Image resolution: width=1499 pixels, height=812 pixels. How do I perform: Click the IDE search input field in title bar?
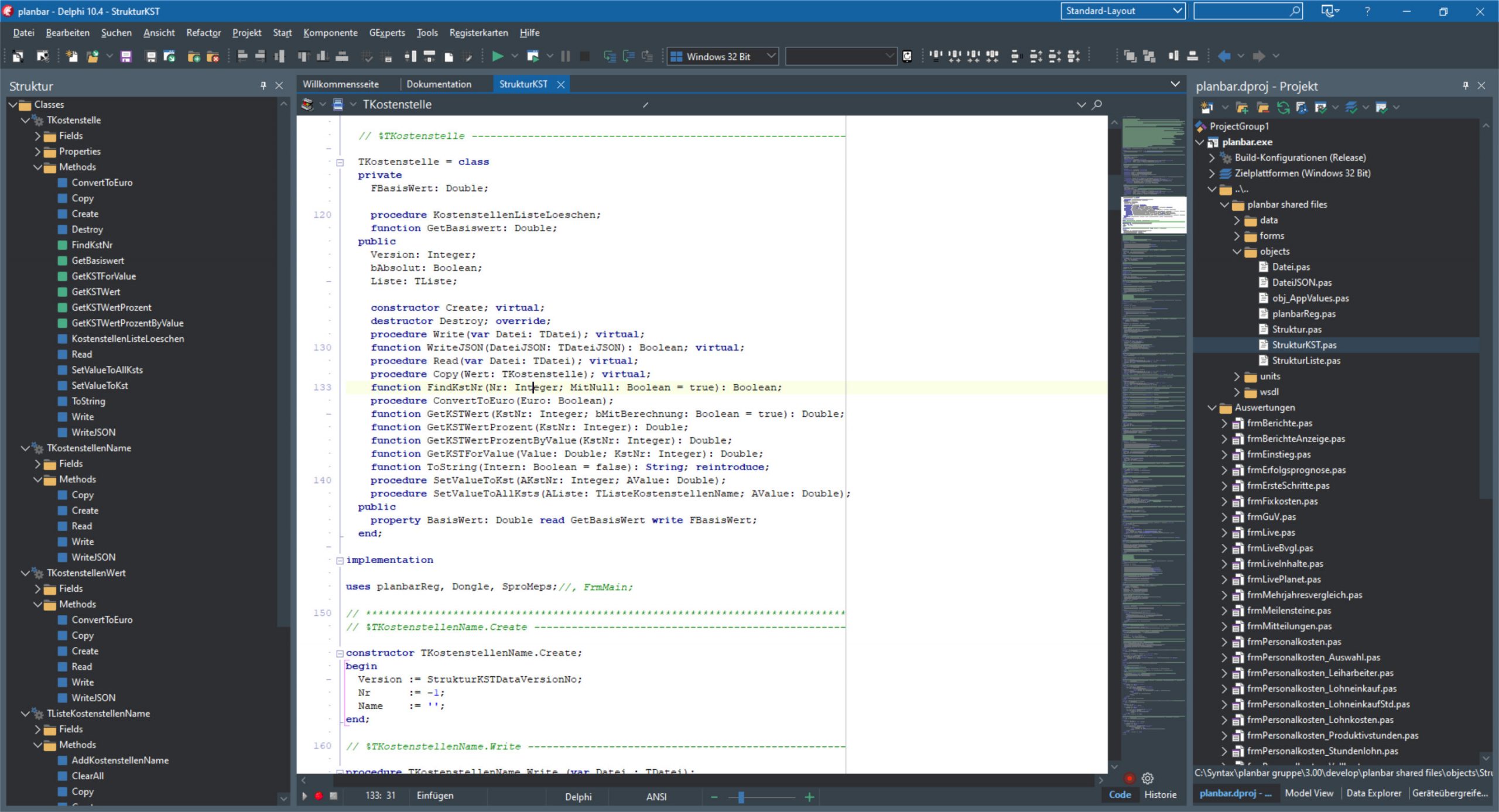click(x=1248, y=11)
